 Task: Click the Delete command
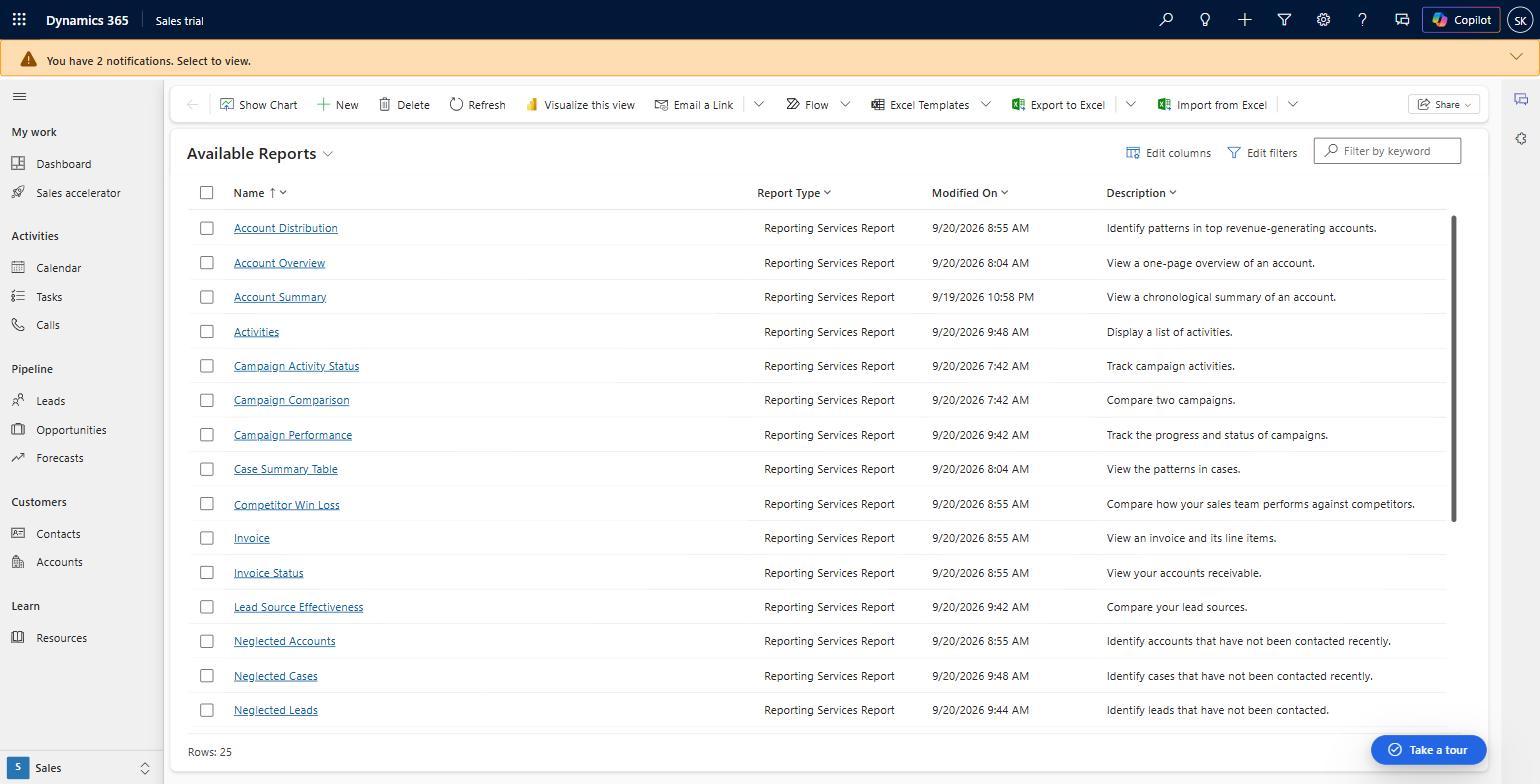click(x=404, y=105)
